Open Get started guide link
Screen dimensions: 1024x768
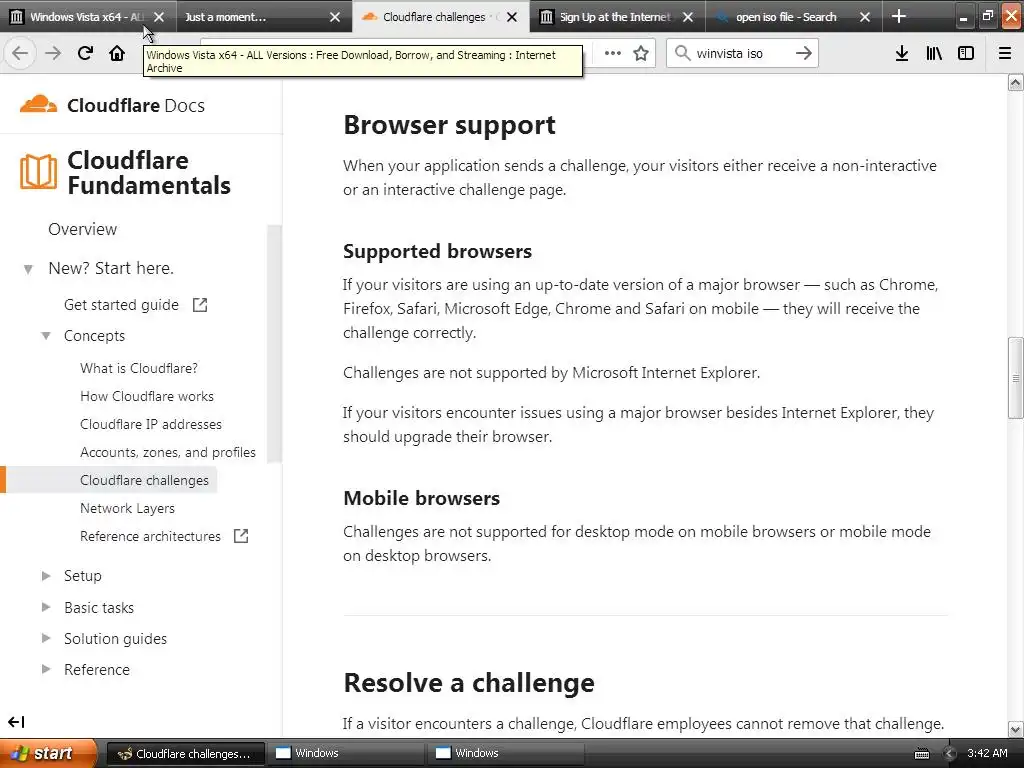coord(121,305)
